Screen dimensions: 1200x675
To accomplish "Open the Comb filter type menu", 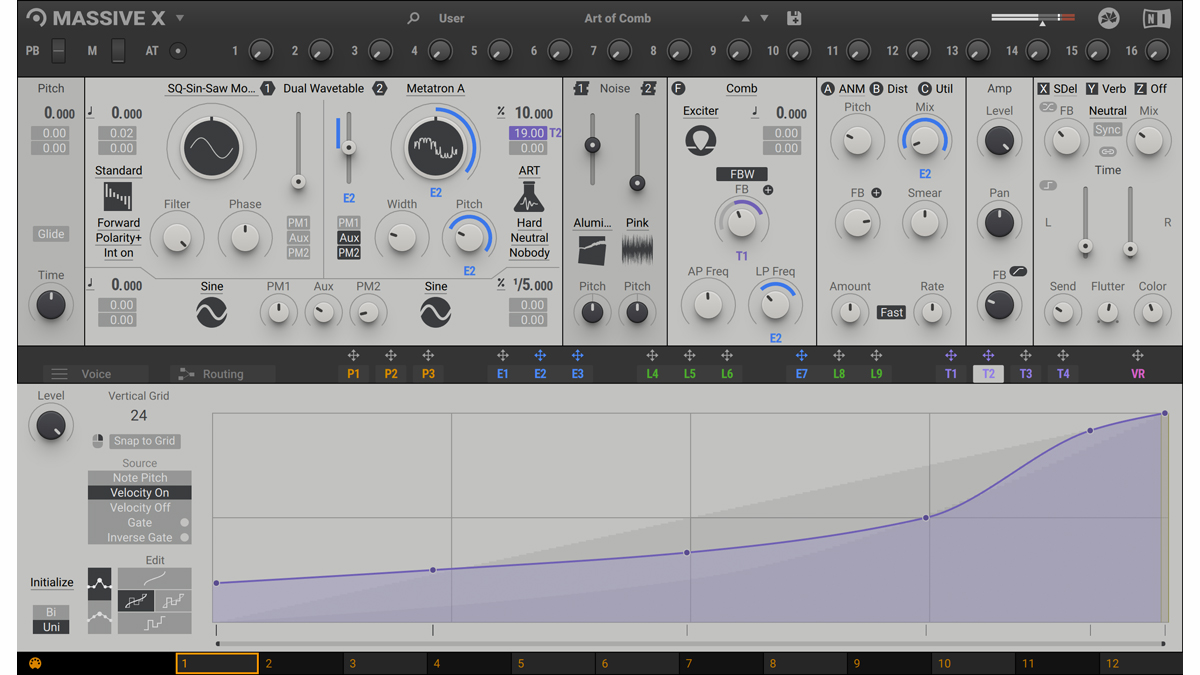I will point(741,88).
